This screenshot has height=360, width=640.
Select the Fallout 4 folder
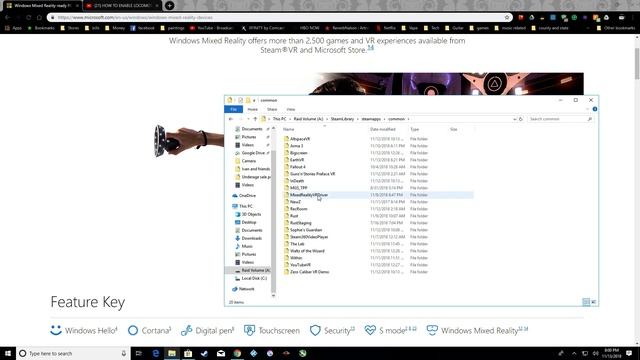coord(297,167)
